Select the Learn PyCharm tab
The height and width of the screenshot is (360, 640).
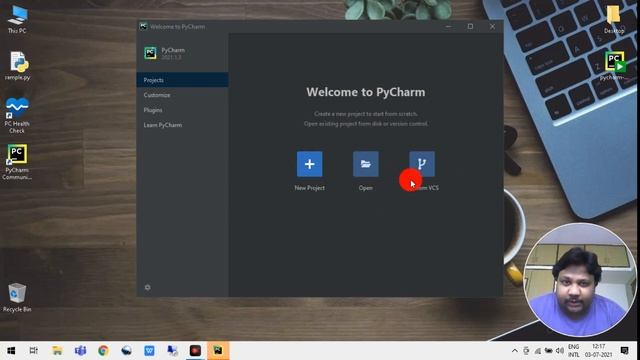[x=182, y=125]
